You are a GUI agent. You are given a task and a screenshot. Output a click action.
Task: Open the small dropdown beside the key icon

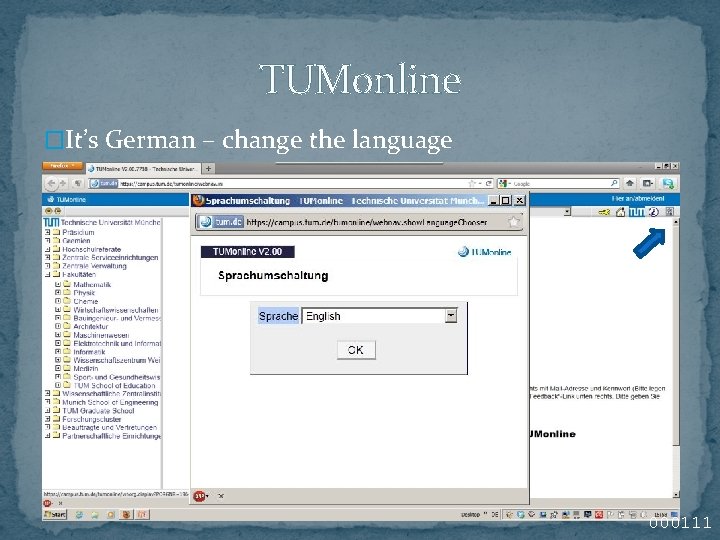(x=568, y=212)
